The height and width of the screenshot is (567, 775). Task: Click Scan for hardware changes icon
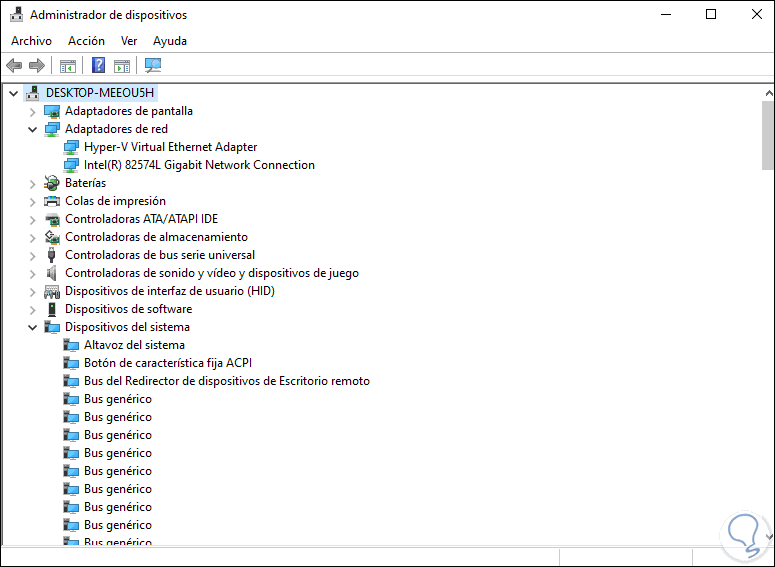point(153,65)
